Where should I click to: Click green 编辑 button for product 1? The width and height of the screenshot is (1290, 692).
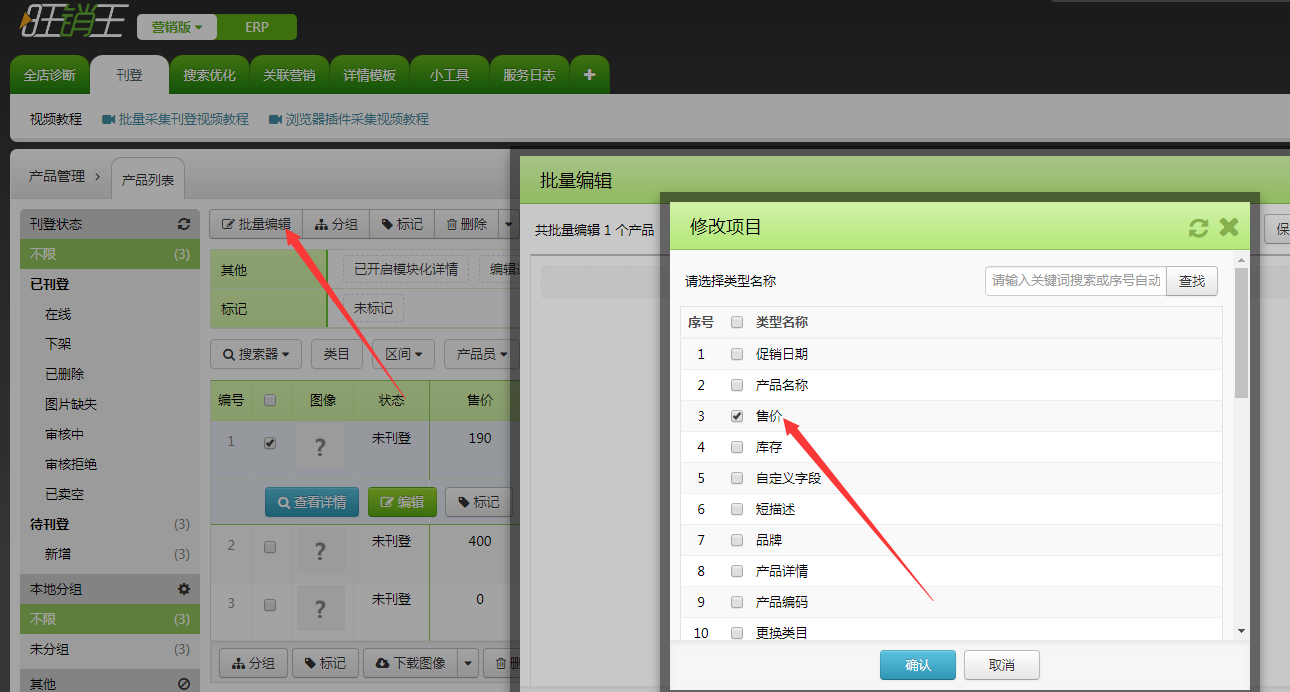tap(402, 502)
